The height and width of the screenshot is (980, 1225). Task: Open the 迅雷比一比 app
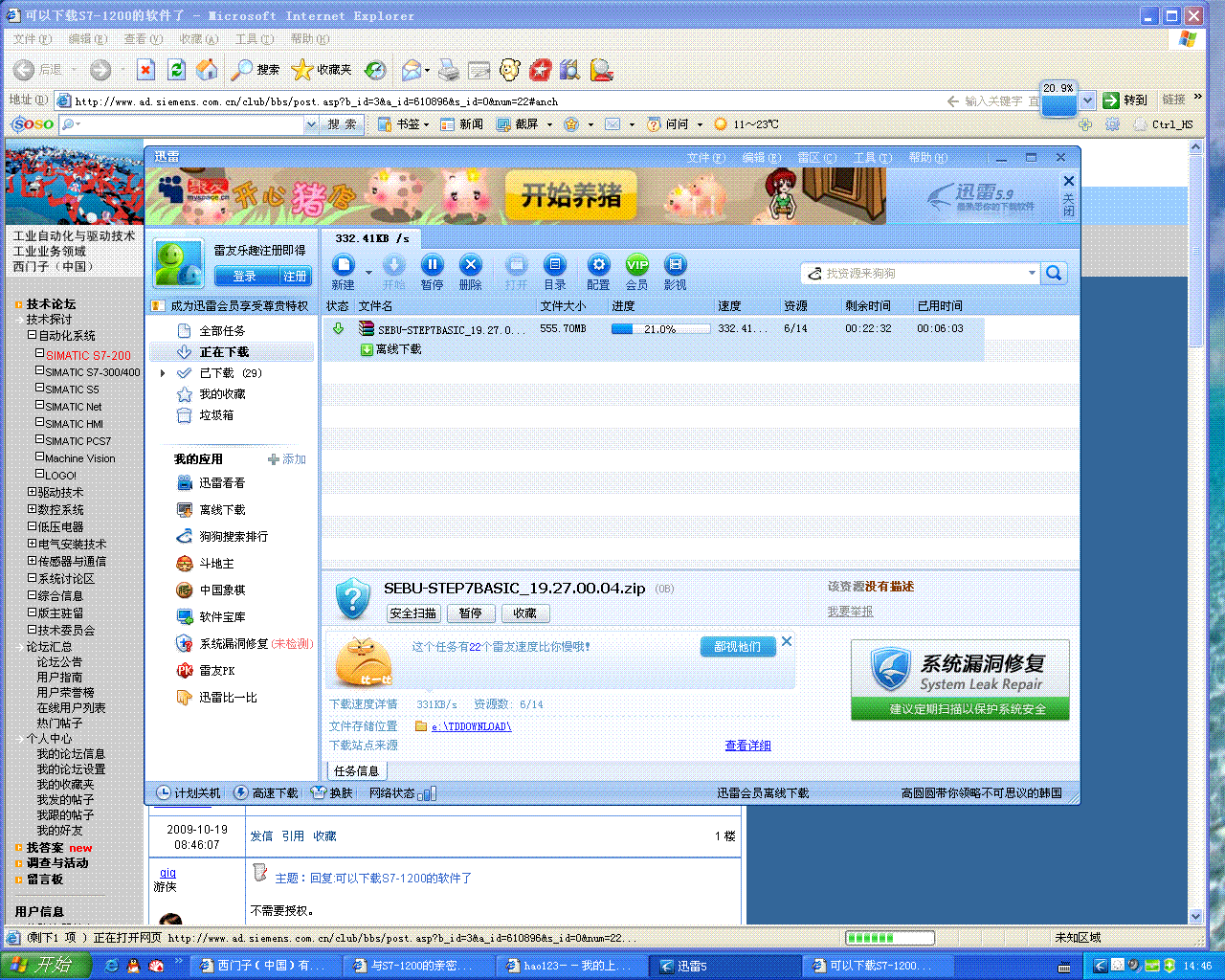click(x=217, y=698)
